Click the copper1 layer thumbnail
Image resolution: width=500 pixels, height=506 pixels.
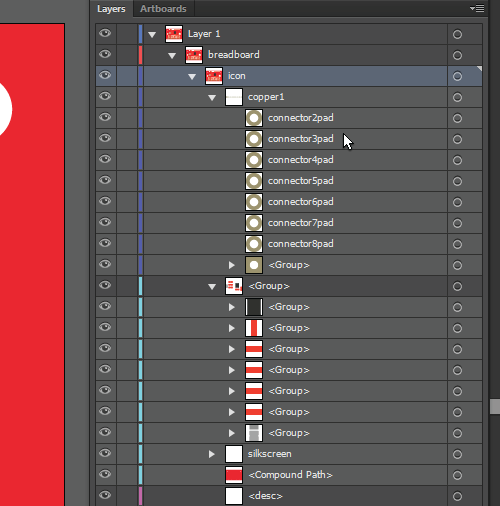(x=234, y=97)
